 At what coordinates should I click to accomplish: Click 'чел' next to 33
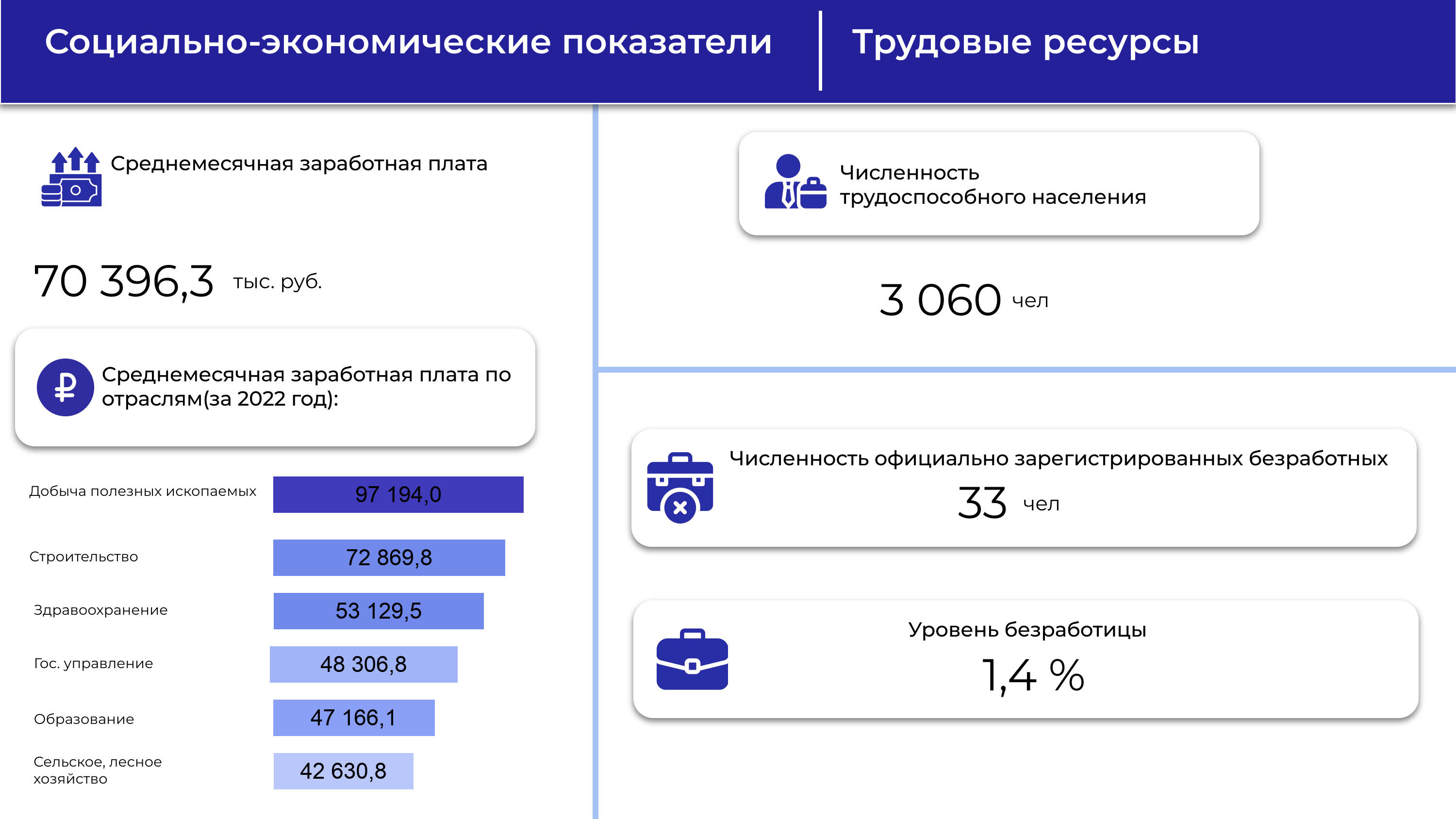[x=1041, y=504]
